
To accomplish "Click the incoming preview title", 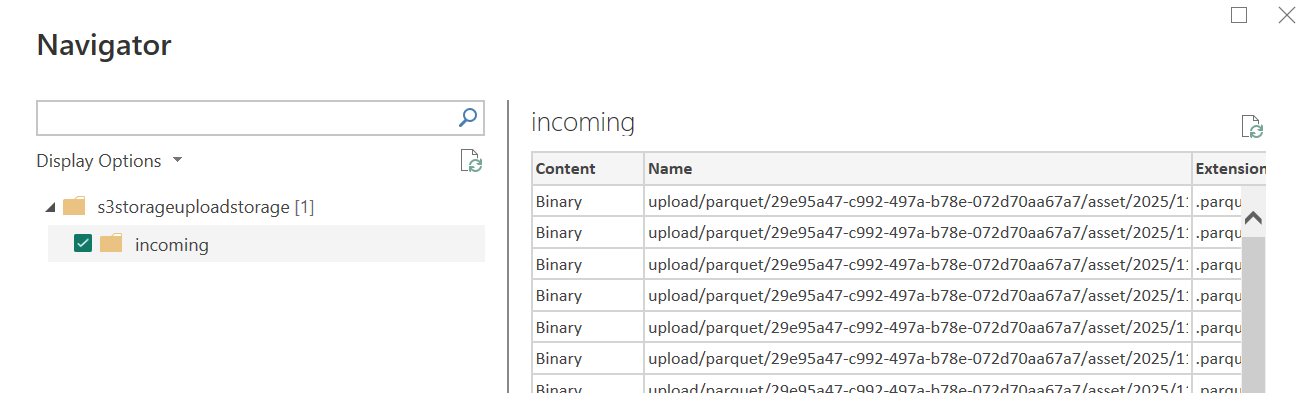I will point(583,122).
